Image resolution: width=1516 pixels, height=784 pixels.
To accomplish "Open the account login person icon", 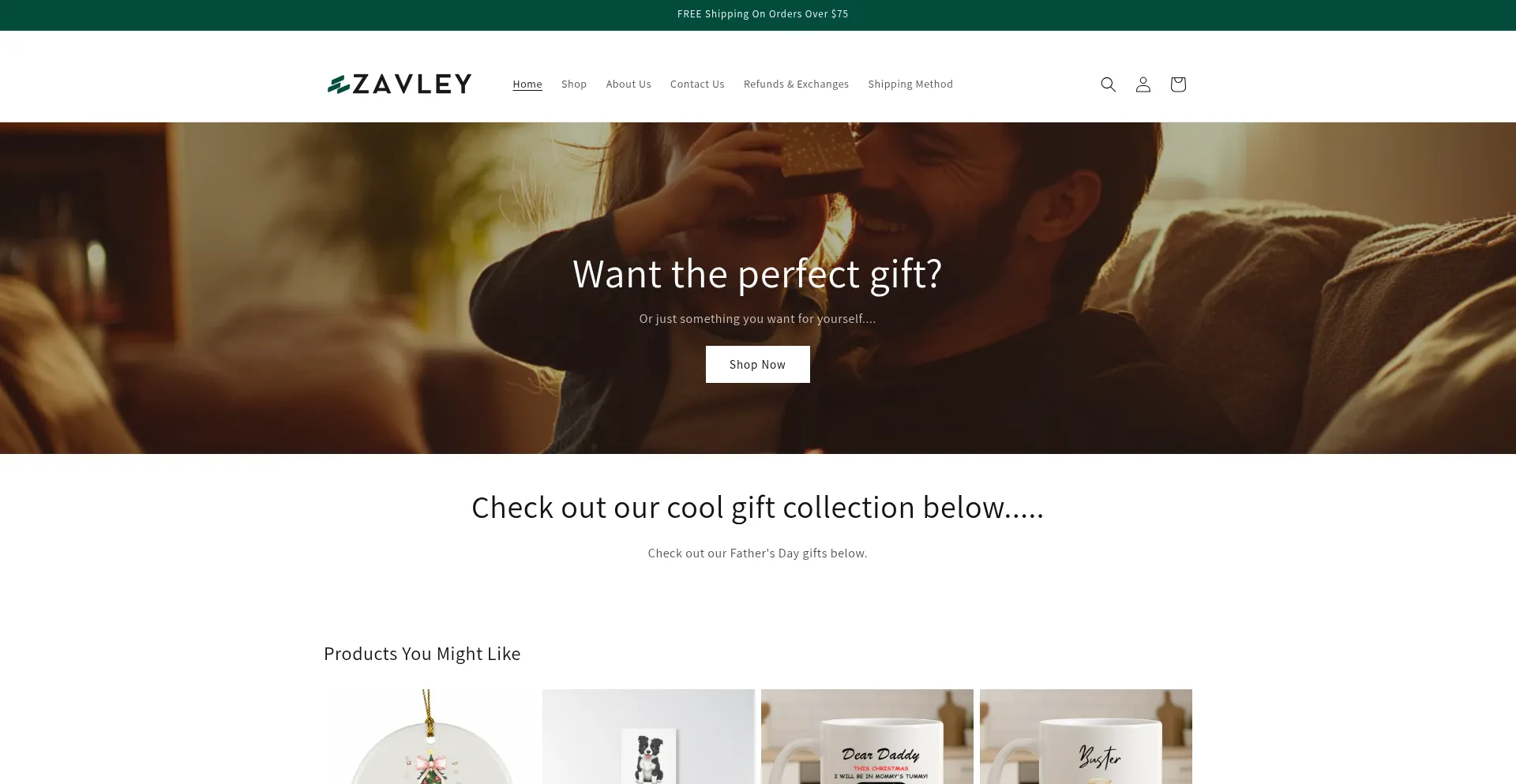I will (x=1143, y=84).
